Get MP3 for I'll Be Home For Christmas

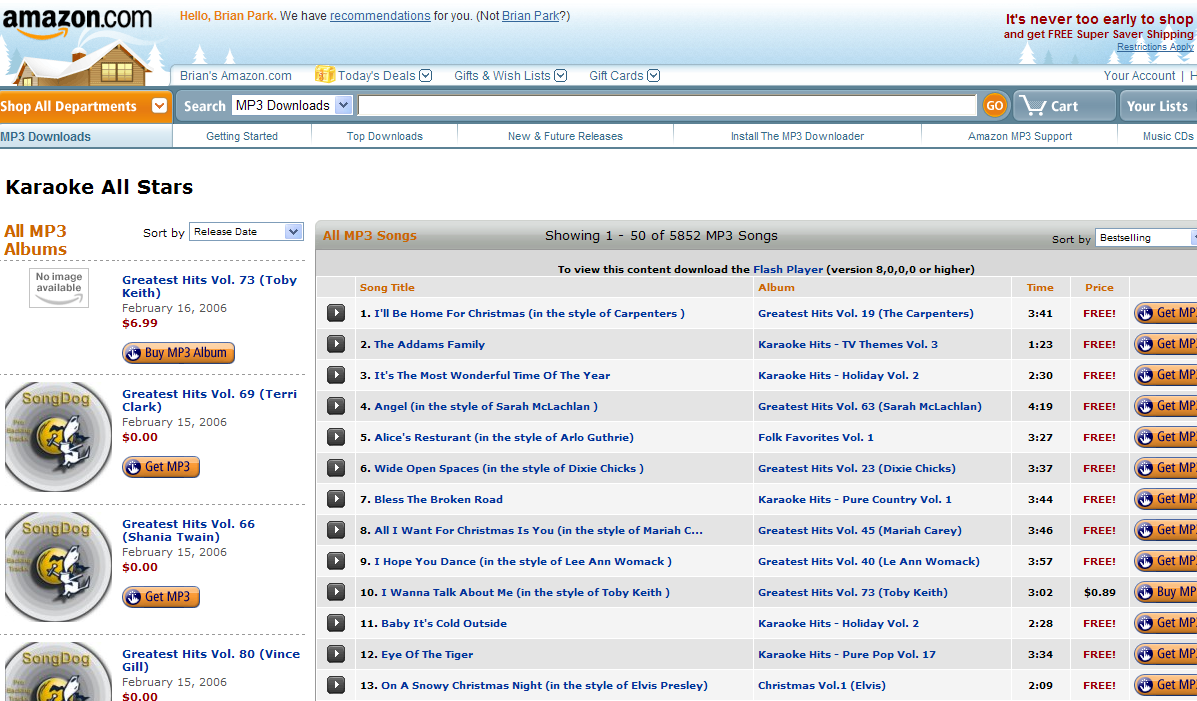(x=1166, y=313)
